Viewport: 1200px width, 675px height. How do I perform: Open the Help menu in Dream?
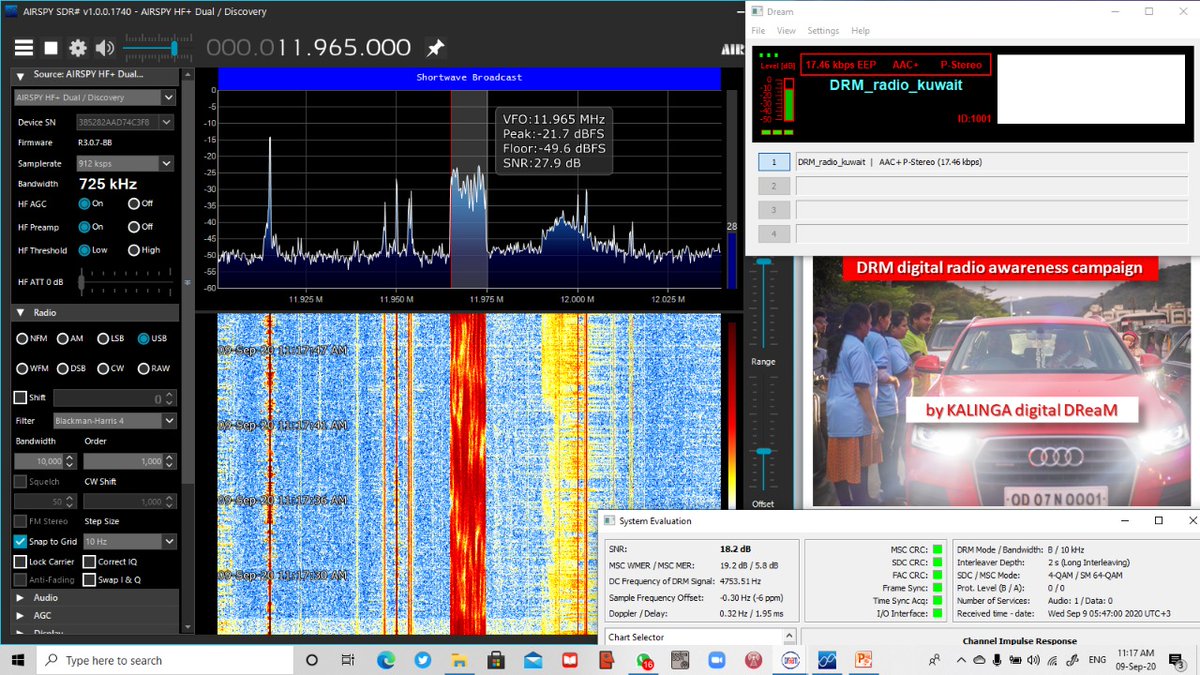click(x=860, y=31)
